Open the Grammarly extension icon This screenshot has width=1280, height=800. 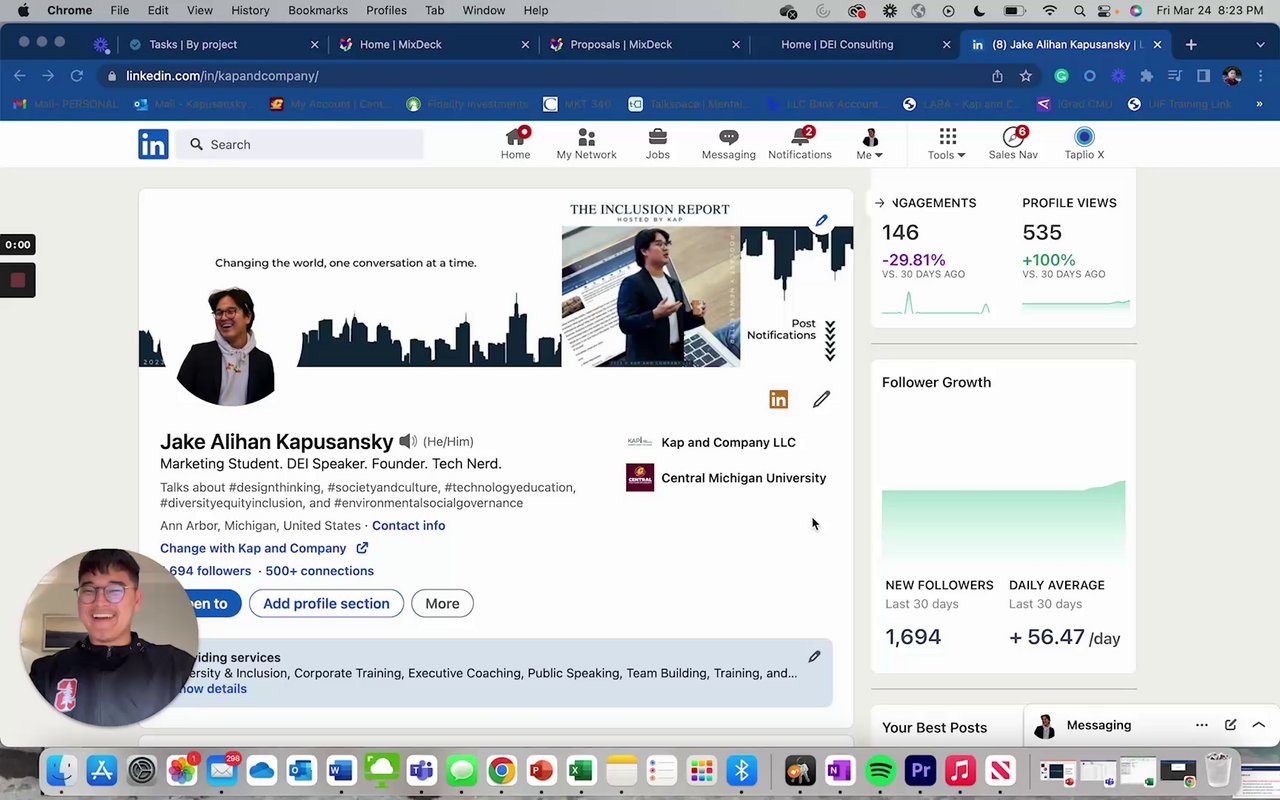1061,76
